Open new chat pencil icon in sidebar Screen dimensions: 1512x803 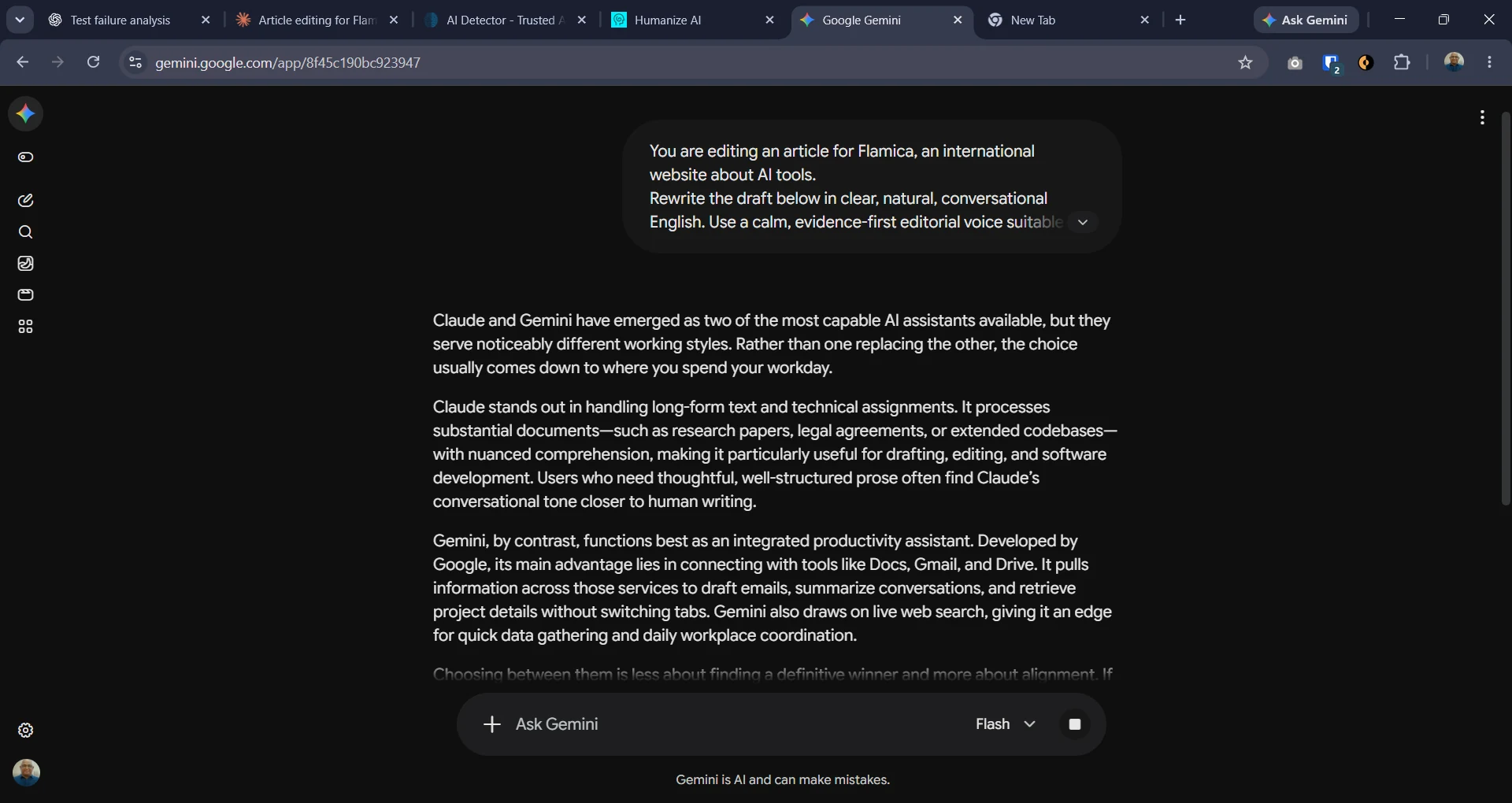25,201
